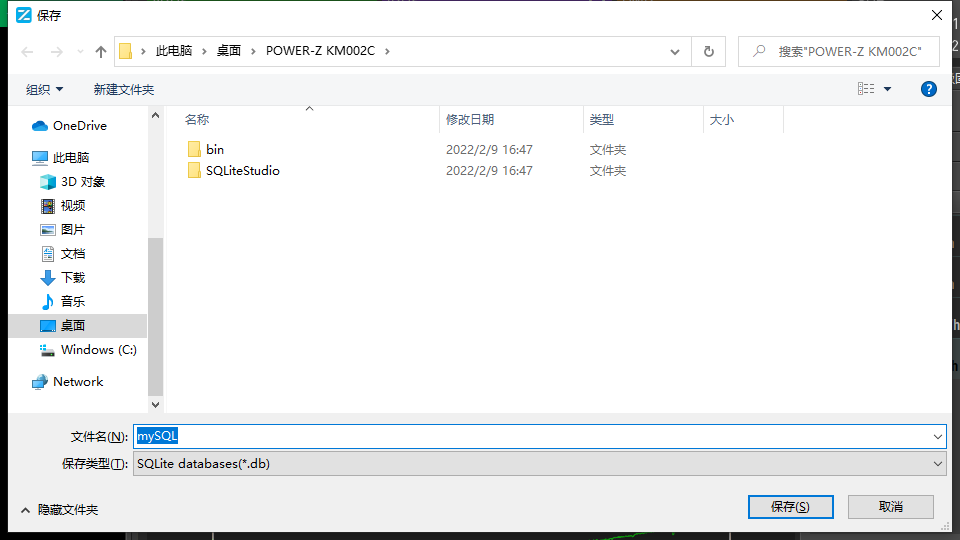
Task: Collapse folders with 隐藏文件夹
Action: pos(59,509)
